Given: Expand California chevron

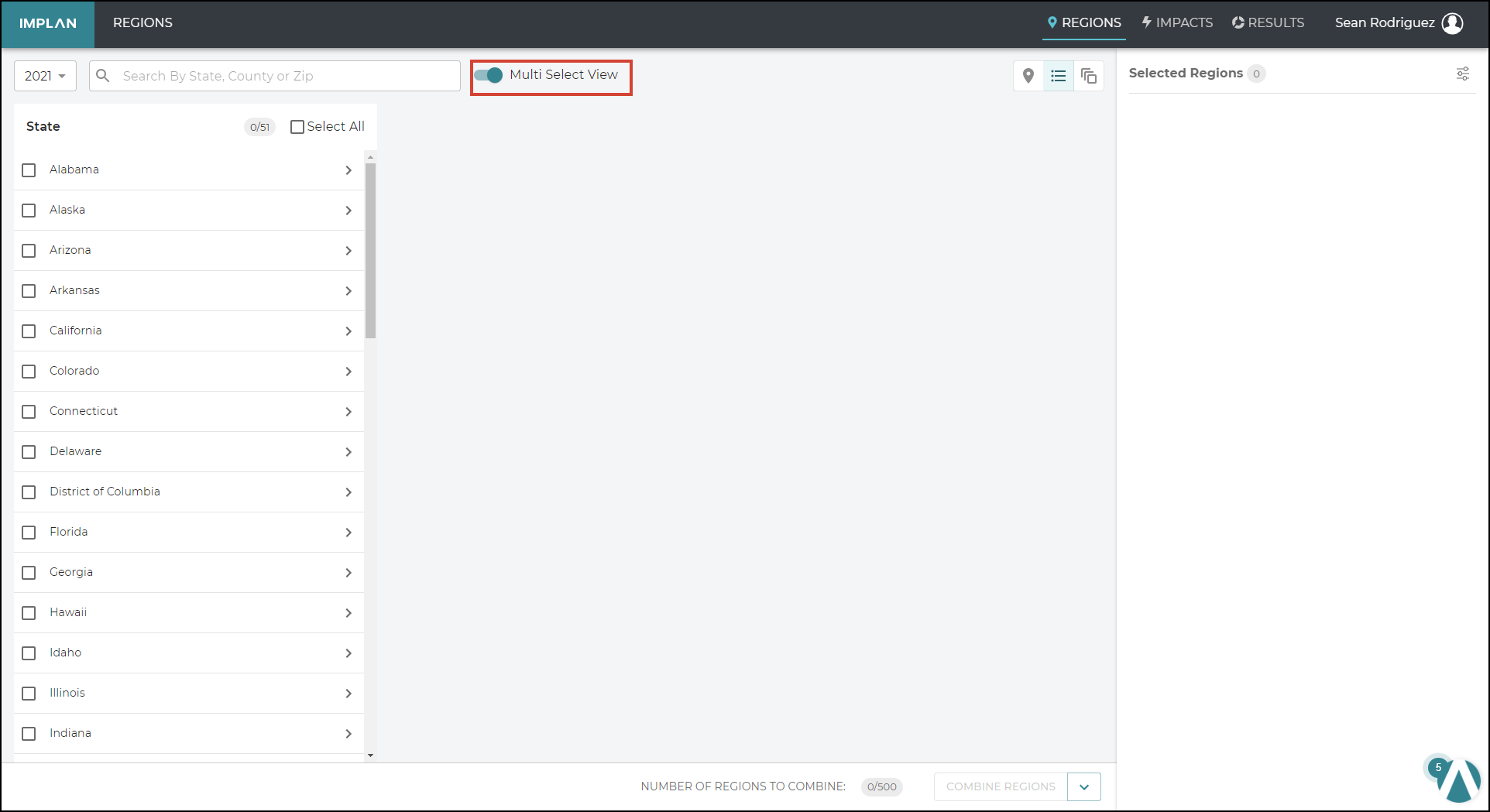Looking at the screenshot, I should point(348,331).
